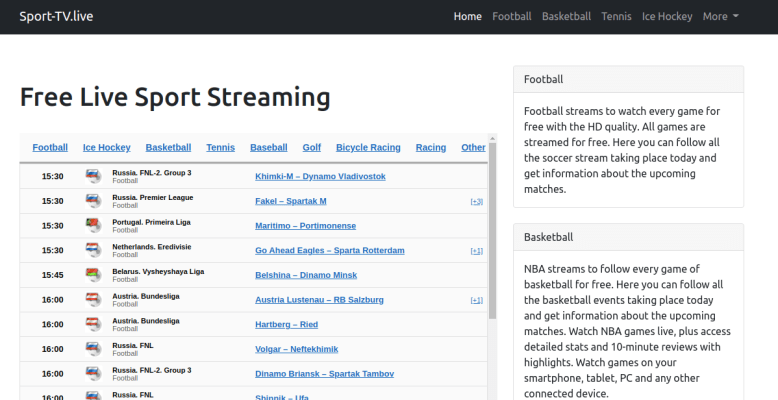Click the Portugal Primeira Liga flag icon
The image size is (778, 400).
tap(93, 225)
